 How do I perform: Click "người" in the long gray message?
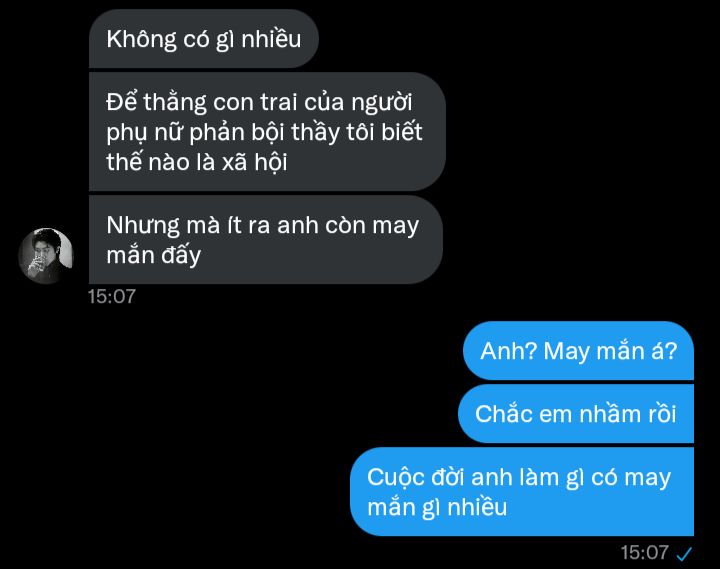(382, 102)
